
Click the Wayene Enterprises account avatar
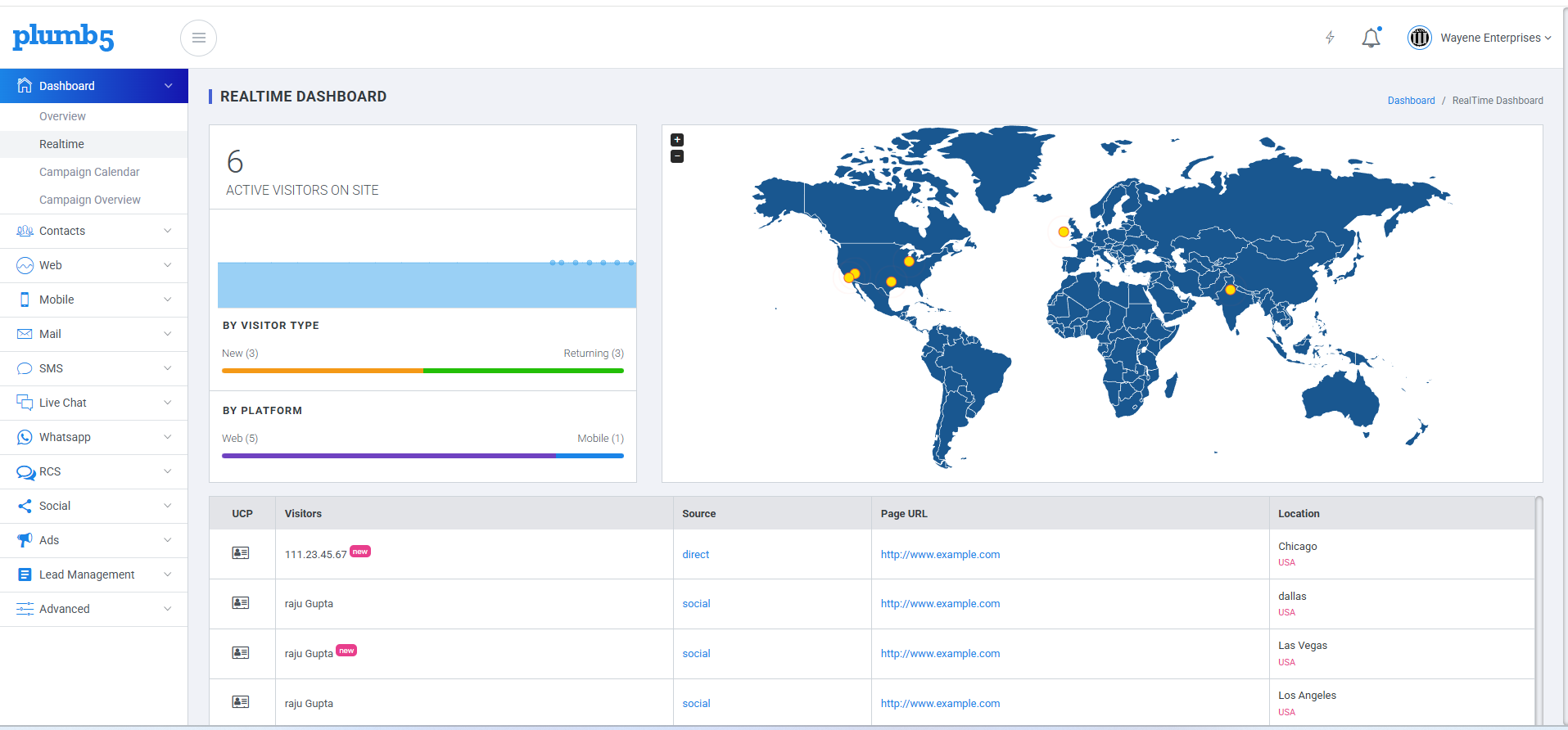1420,38
